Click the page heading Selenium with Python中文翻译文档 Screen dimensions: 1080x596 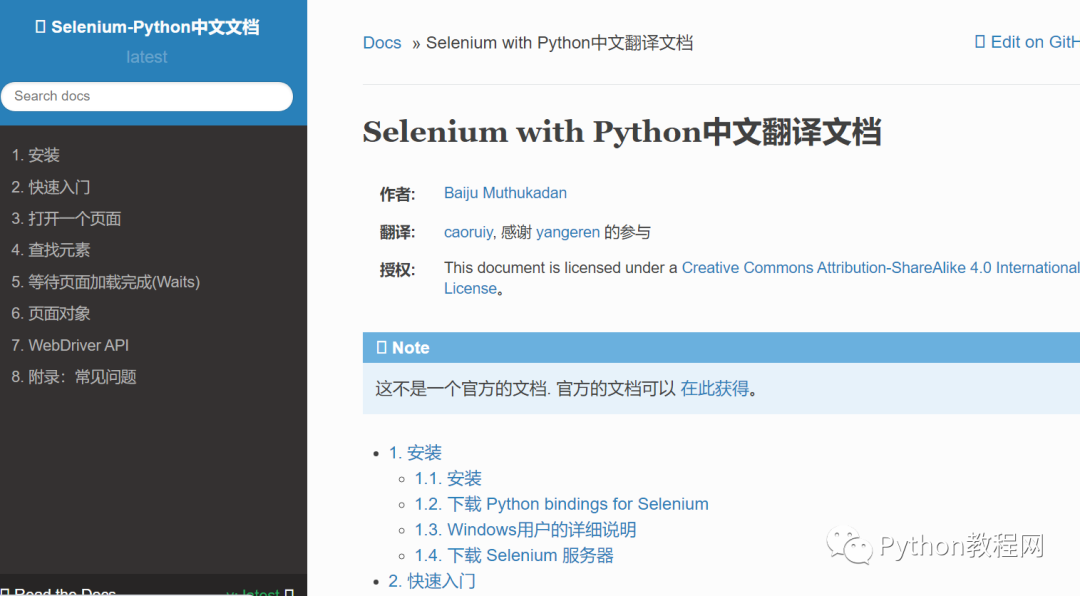pyautogui.click(x=622, y=132)
